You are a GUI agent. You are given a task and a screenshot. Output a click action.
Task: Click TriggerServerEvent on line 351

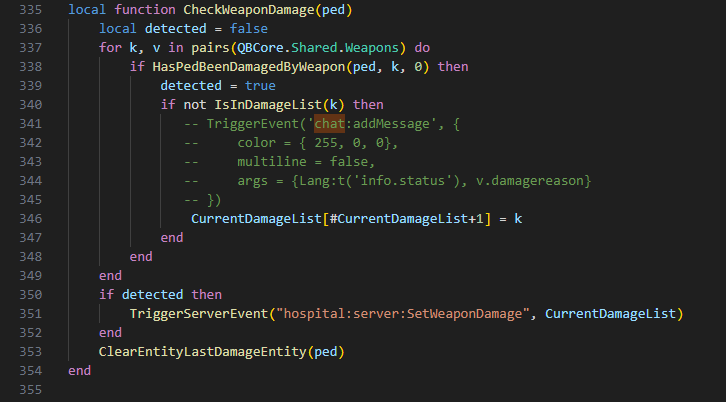click(199, 314)
